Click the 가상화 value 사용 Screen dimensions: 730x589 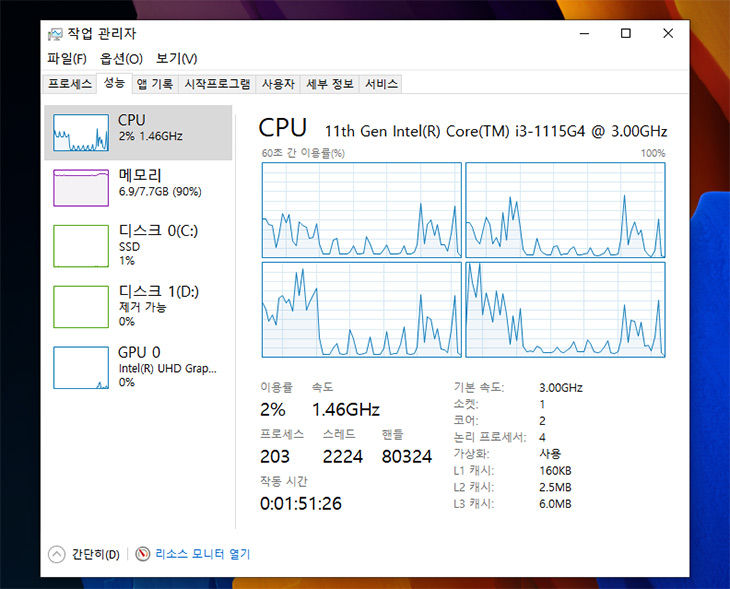(550, 454)
